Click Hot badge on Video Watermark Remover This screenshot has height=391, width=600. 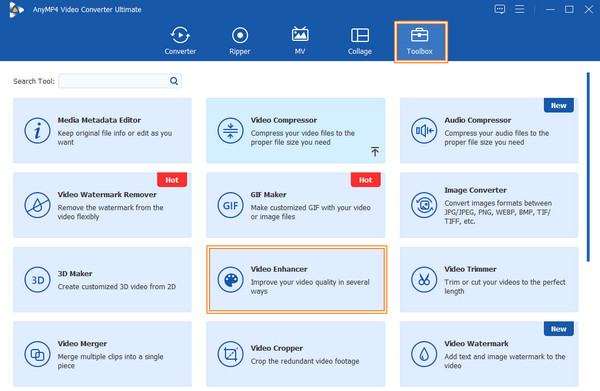tap(172, 180)
